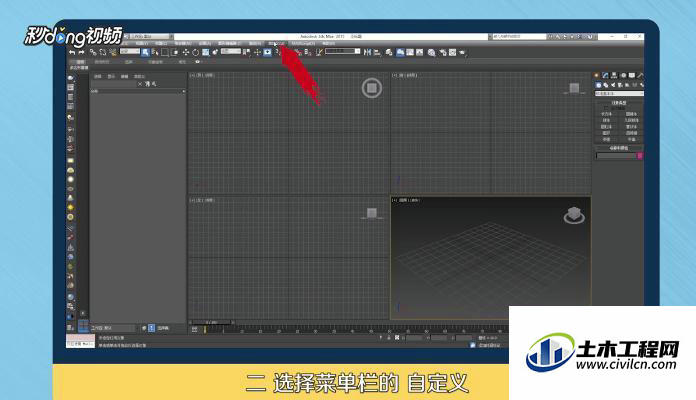Select the Select and Link tool
This screenshot has width=696, height=400.
coord(93,52)
